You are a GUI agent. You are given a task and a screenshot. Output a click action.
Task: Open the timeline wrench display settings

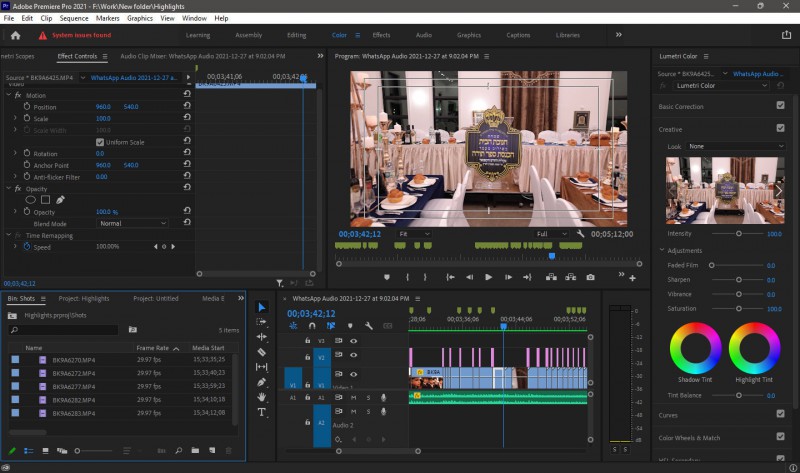click(x=369, y=326)
